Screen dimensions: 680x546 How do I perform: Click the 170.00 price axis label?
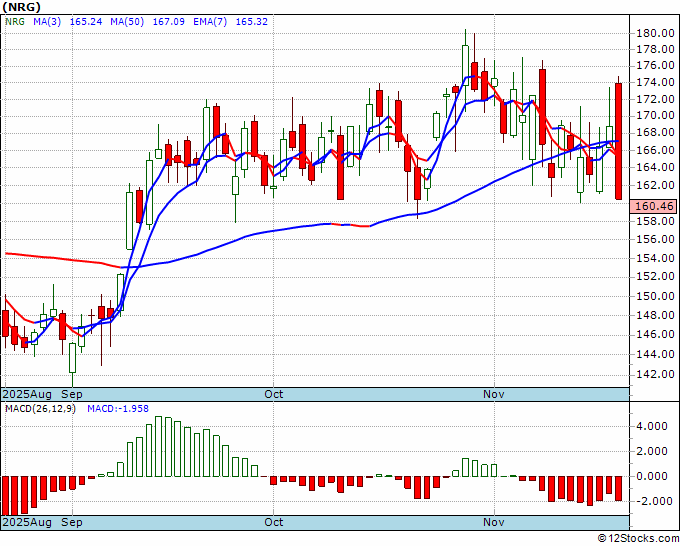click(655, 116)
